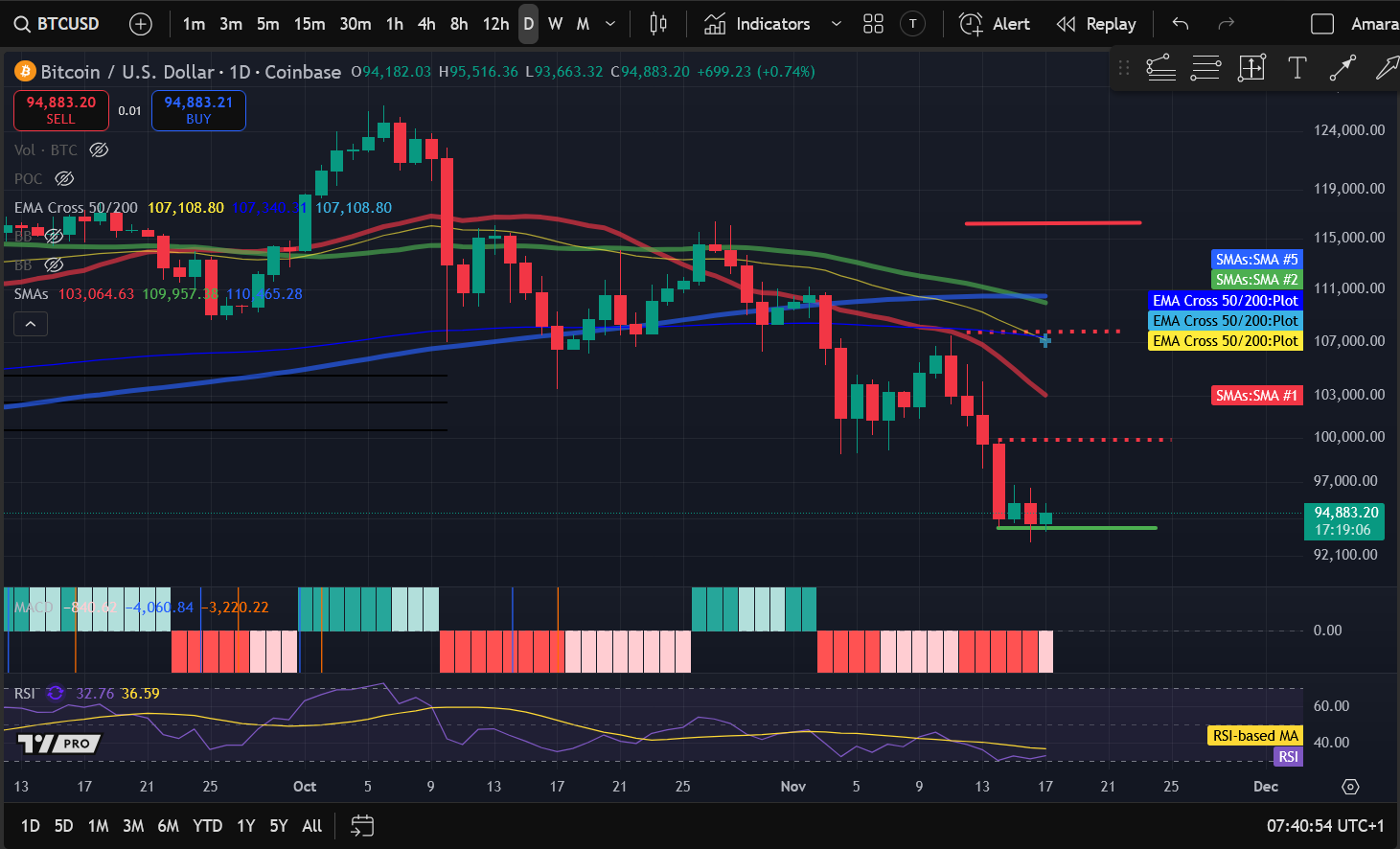
Task: Click the current price label 94,883.20
Action: 1345,521
